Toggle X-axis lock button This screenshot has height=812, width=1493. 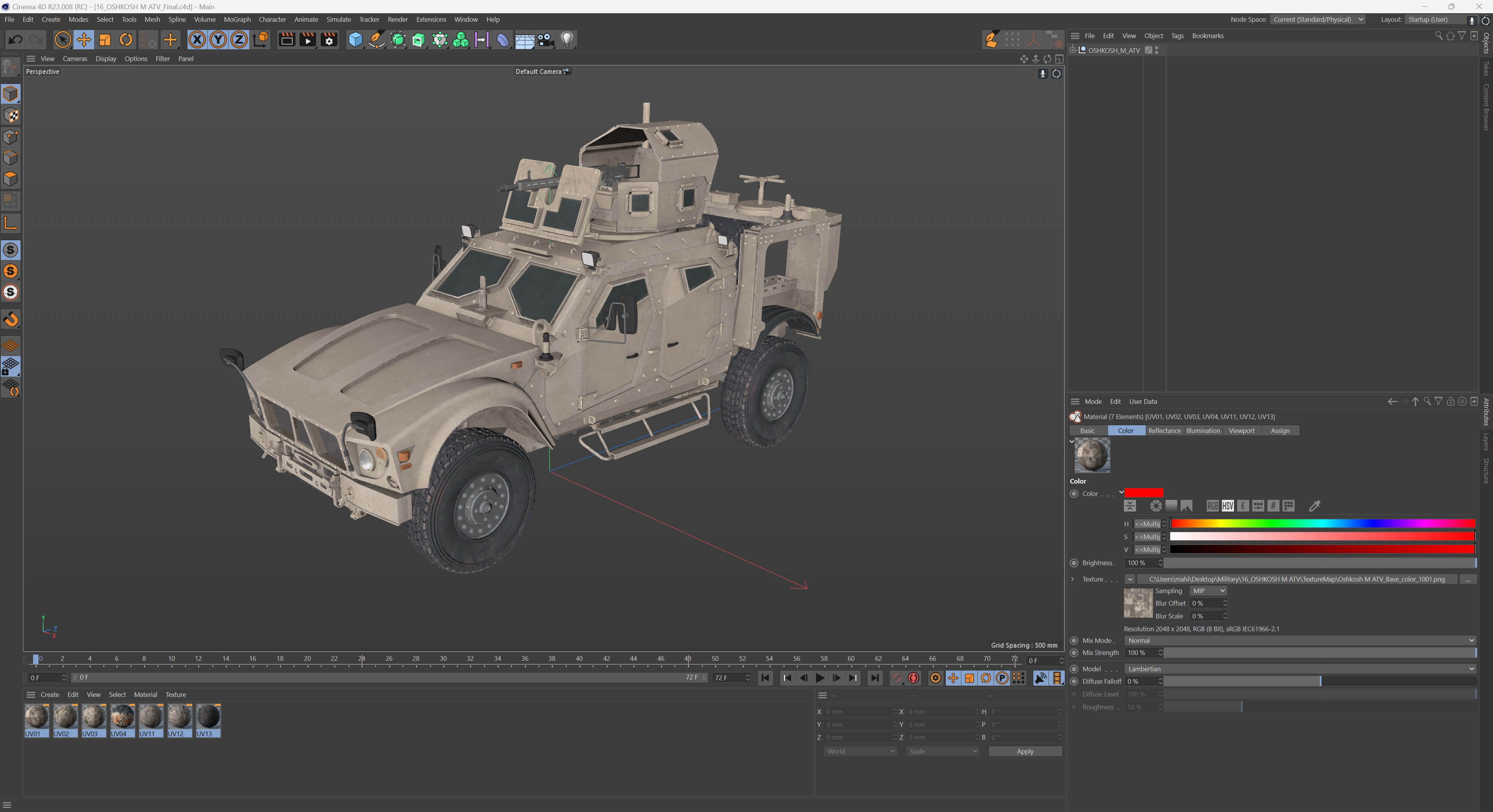pyautogui.click(x=197, y=40)
